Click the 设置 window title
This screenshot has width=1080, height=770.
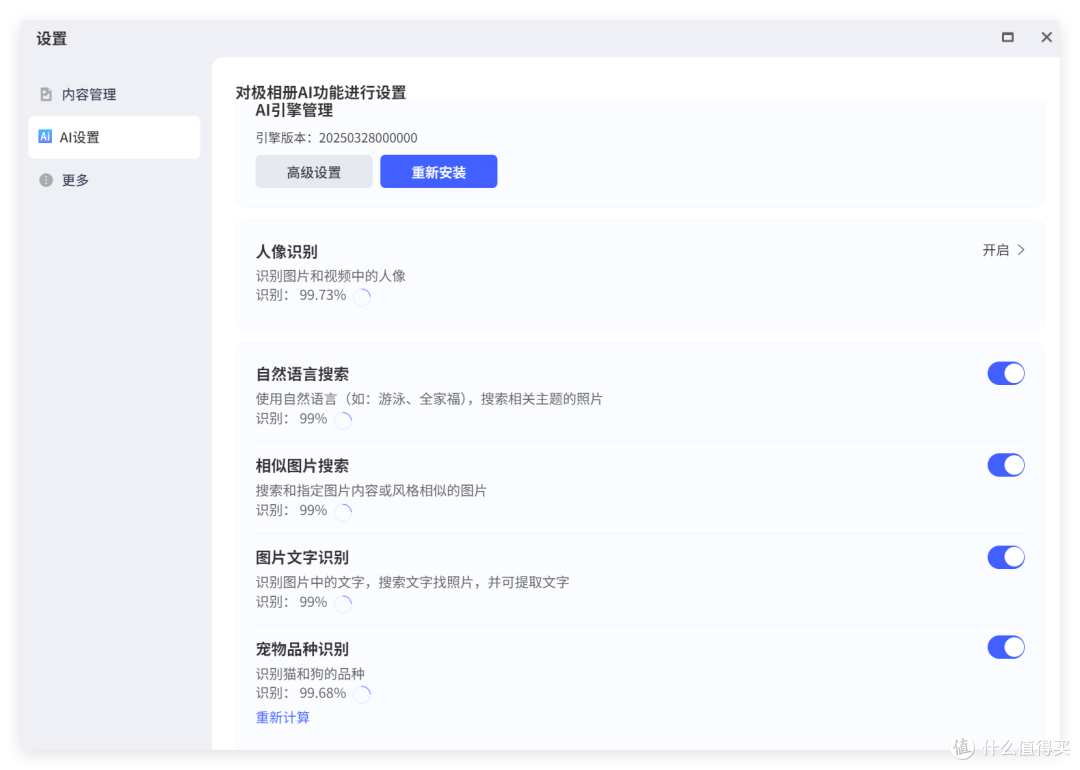point(52,39)
